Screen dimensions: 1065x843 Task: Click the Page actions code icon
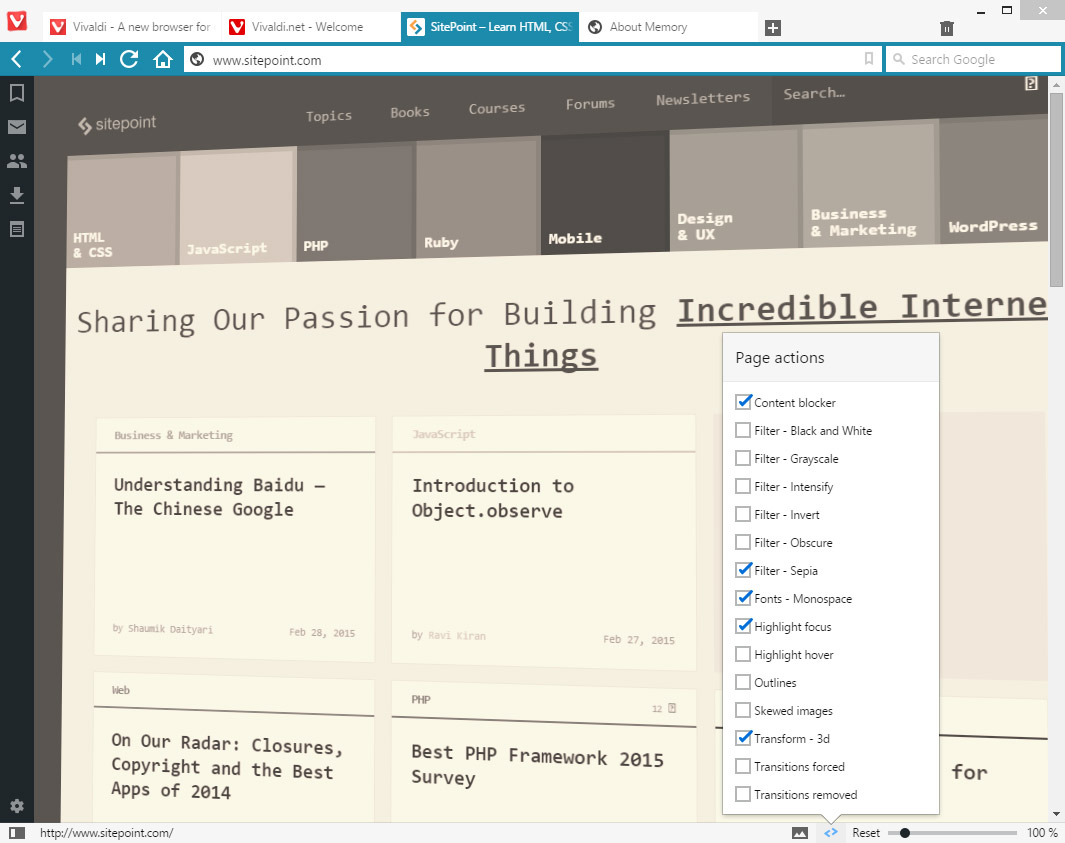pyautogui.click(x=830, y=833)
